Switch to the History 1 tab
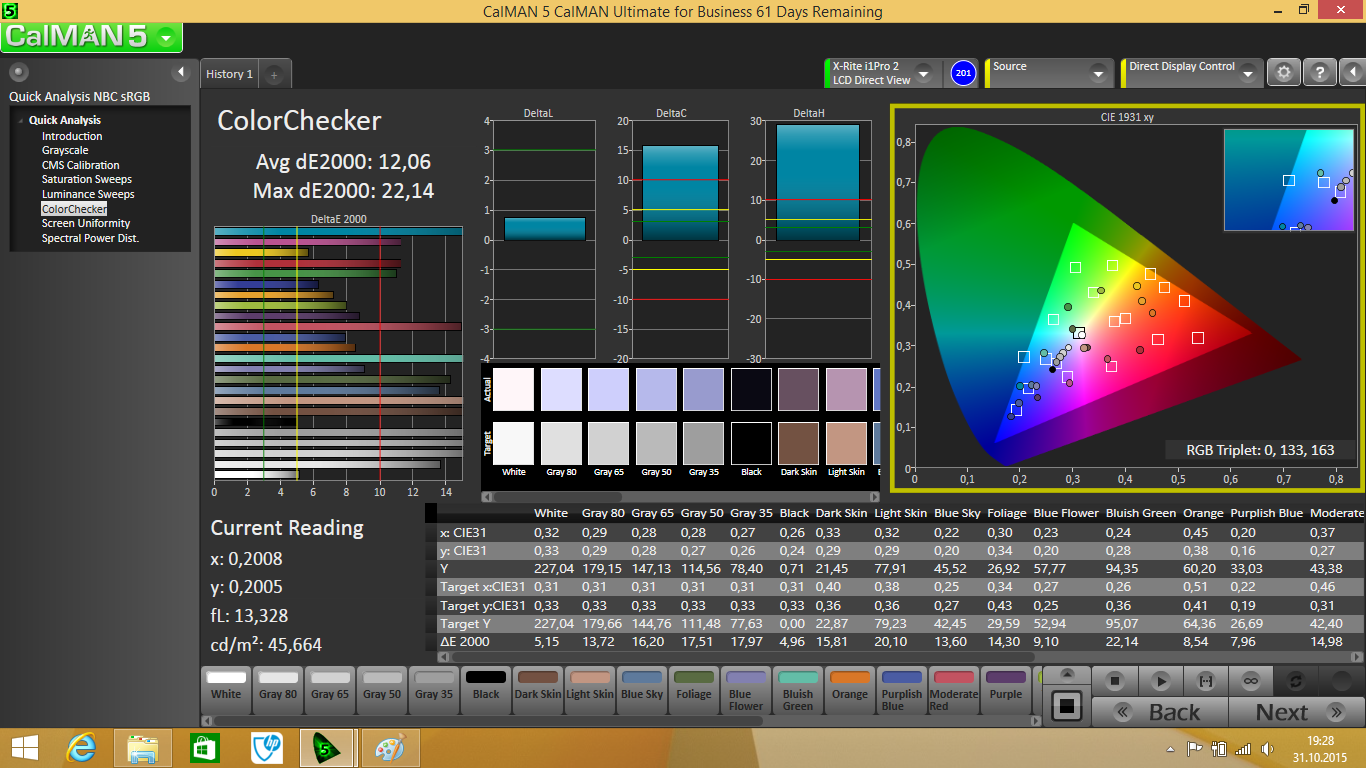 pyautogui.click(x=229, y=74)
